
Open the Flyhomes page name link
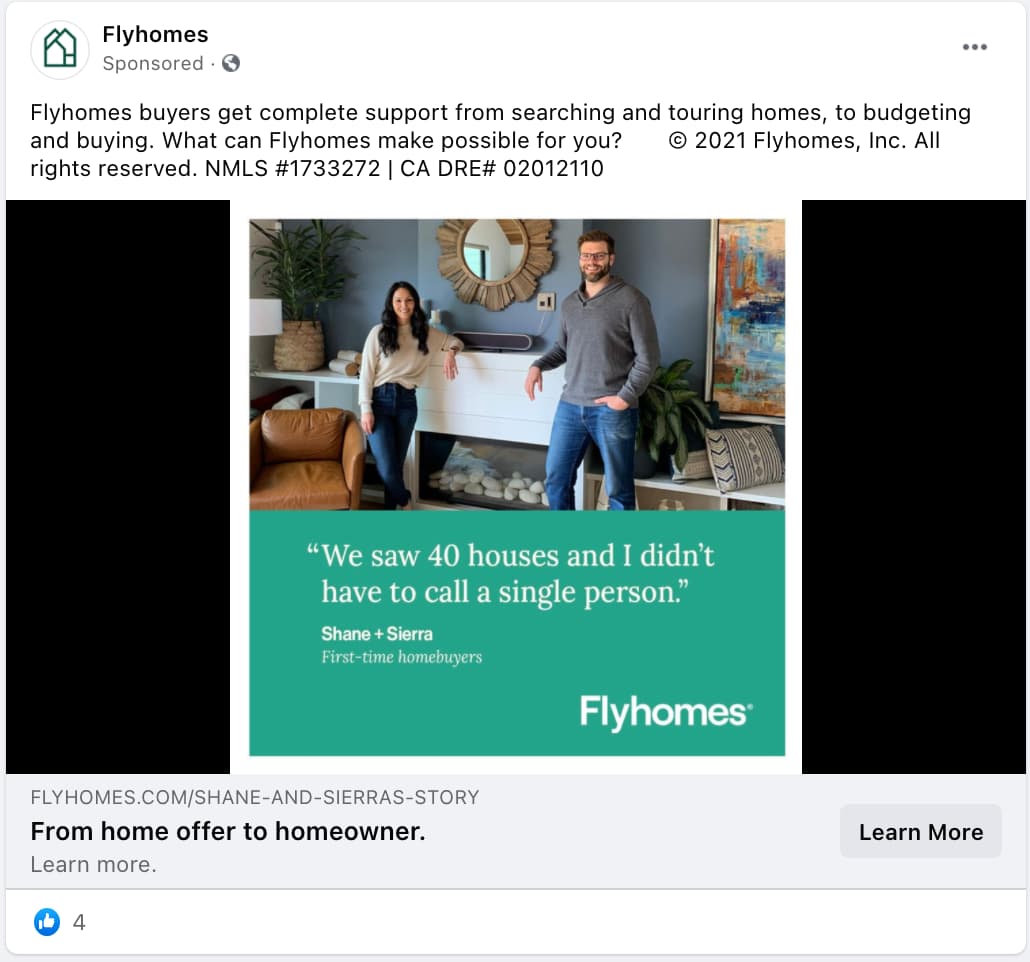(155, 34)
